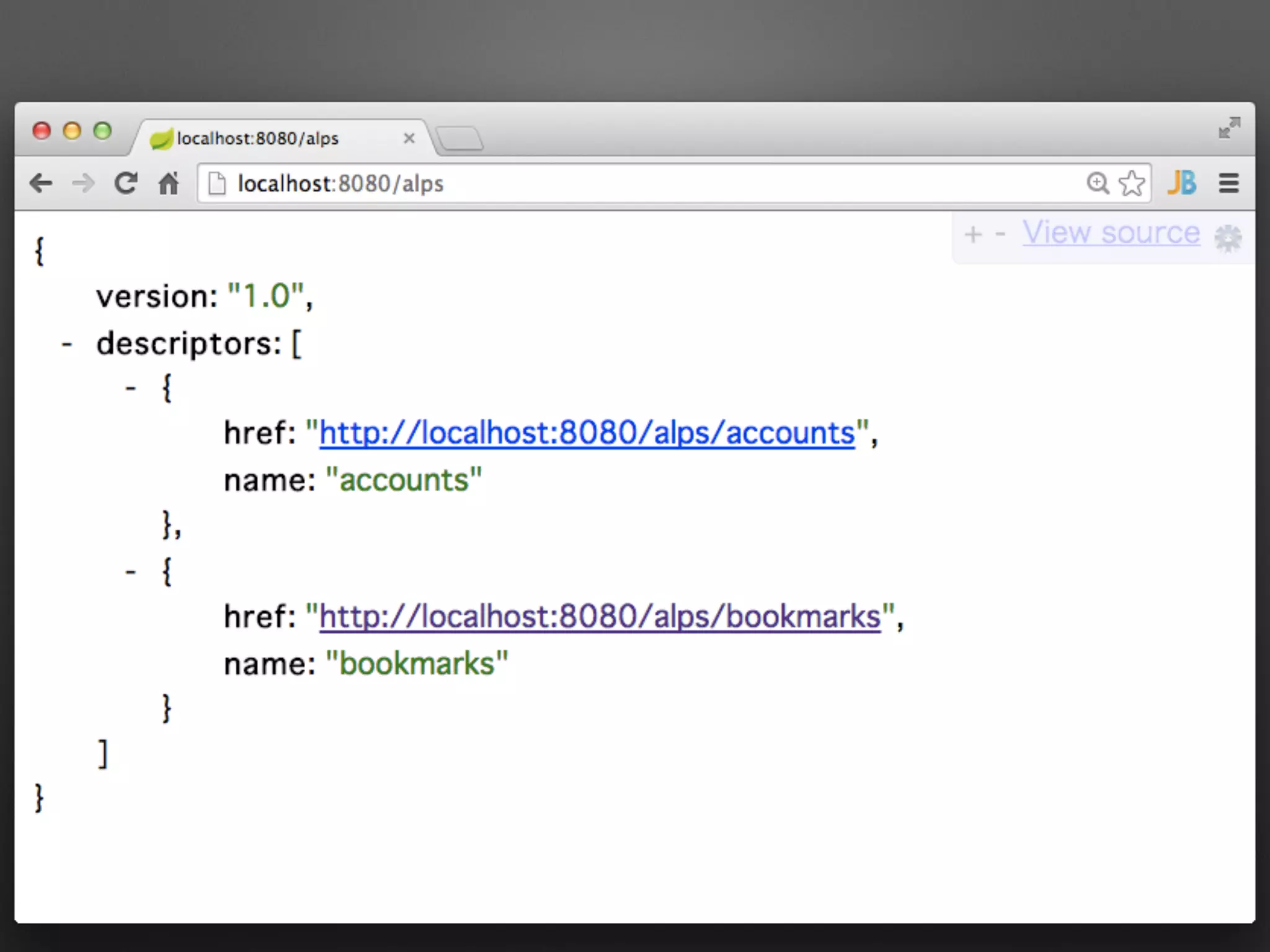This screenshot has height=952, width=1270.
Task: Click the zoom magnifier in address bar
Action: point(1097,183)
